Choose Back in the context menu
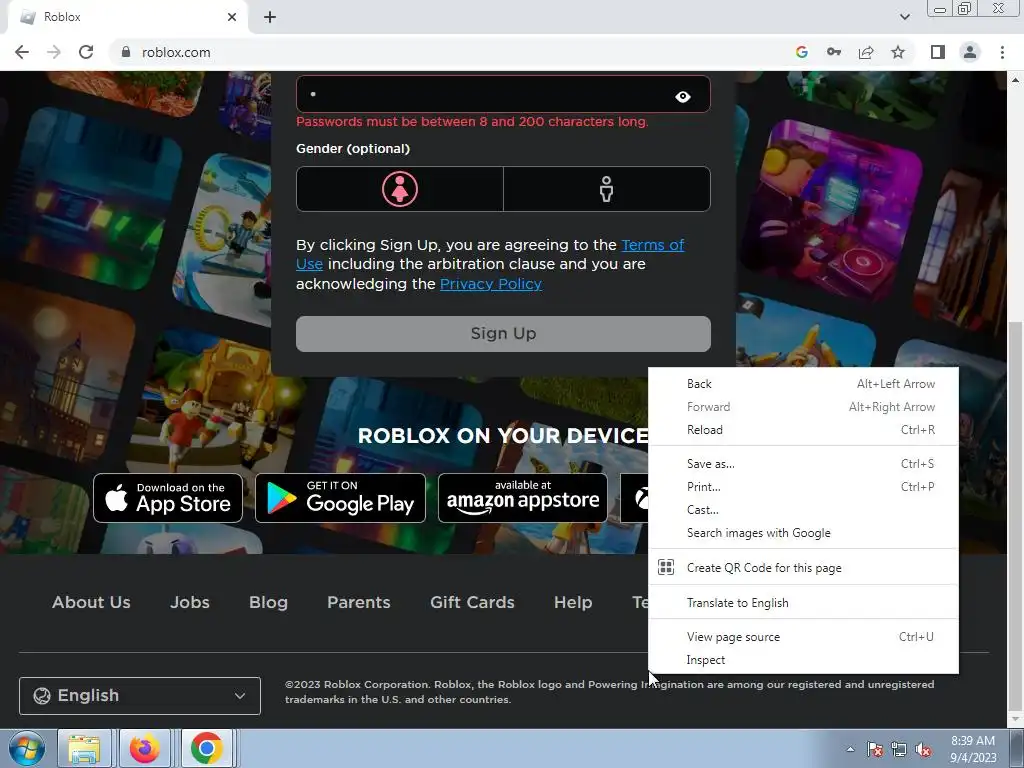 pyautogui.click(x=803, y=384)
